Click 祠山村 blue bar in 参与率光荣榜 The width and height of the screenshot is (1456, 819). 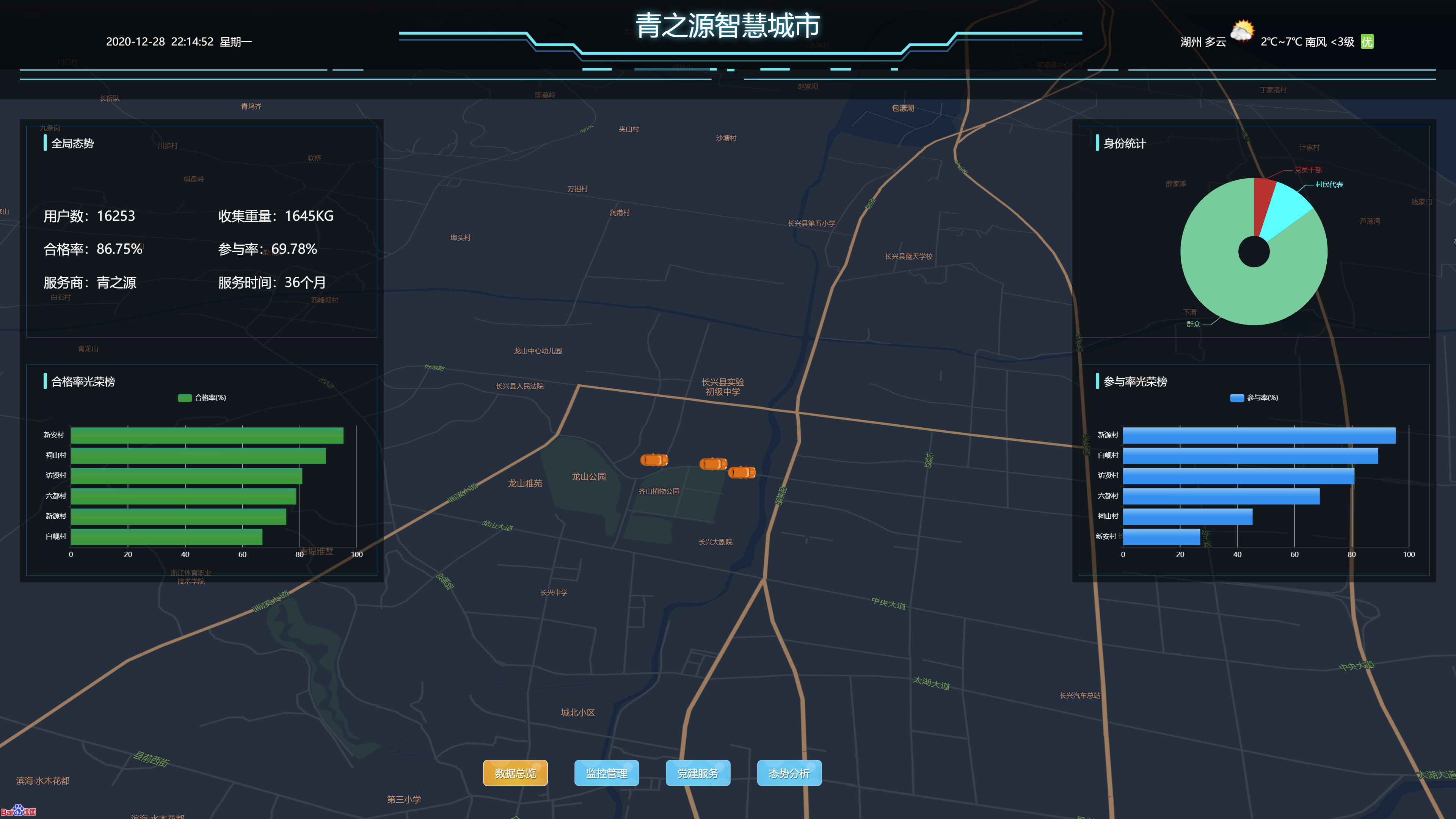coord(1188,516)
